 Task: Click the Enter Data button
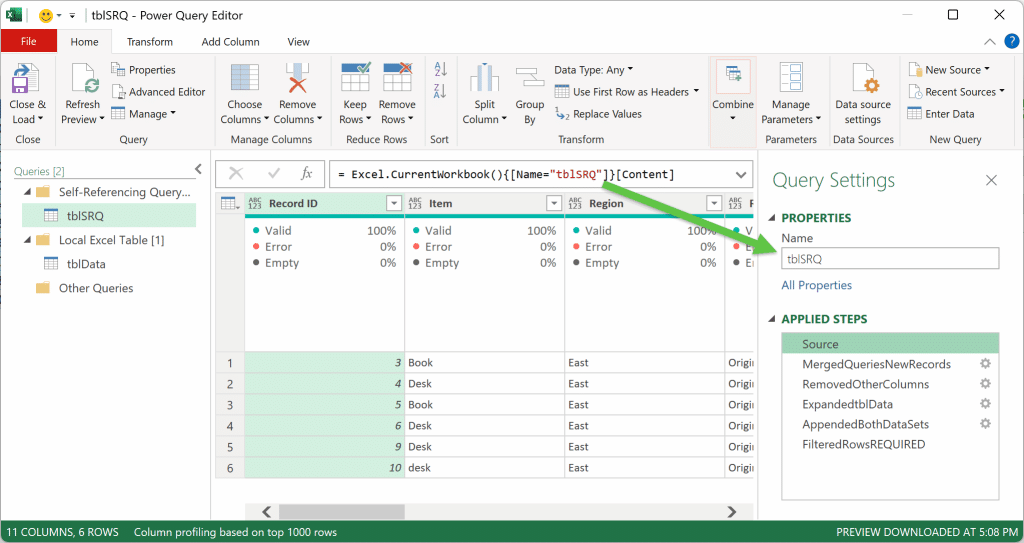pyautogui.click(x=941, y=114)
